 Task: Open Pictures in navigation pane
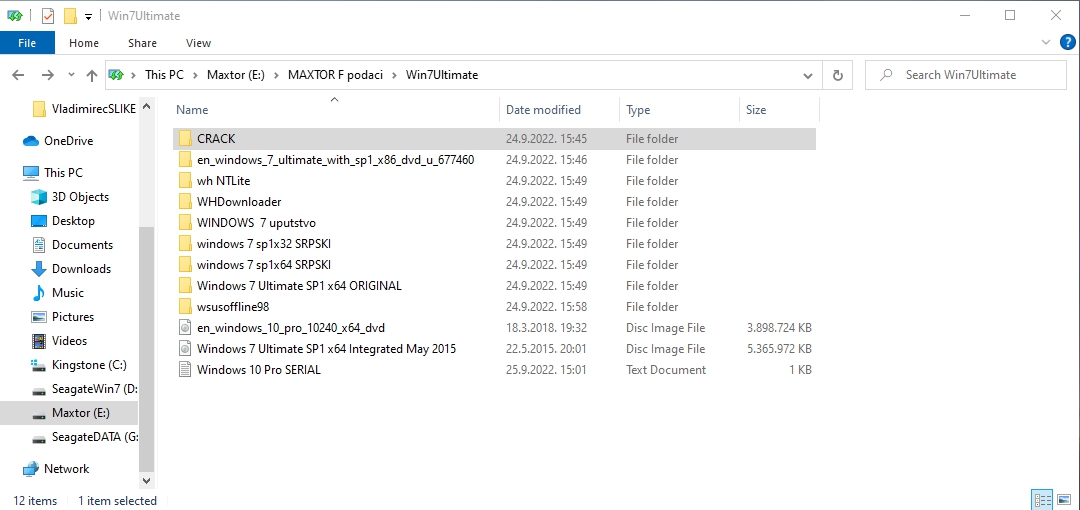click(x=73, y=317)
